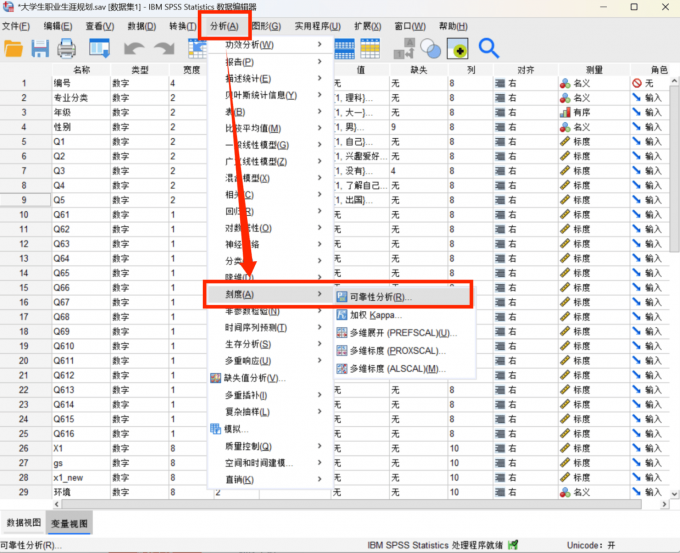Click the 名称 column header
The image size is (680, 553).
click(82, 70)
